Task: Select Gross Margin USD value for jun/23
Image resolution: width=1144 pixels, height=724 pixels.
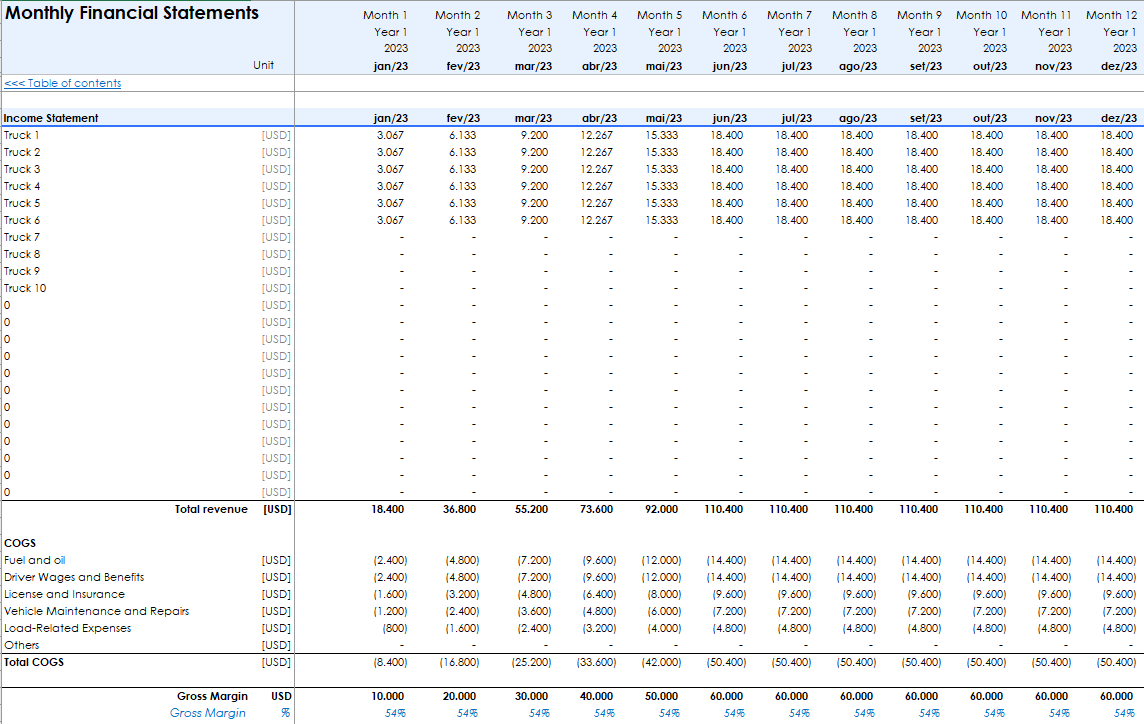Action: click(727, 696)
